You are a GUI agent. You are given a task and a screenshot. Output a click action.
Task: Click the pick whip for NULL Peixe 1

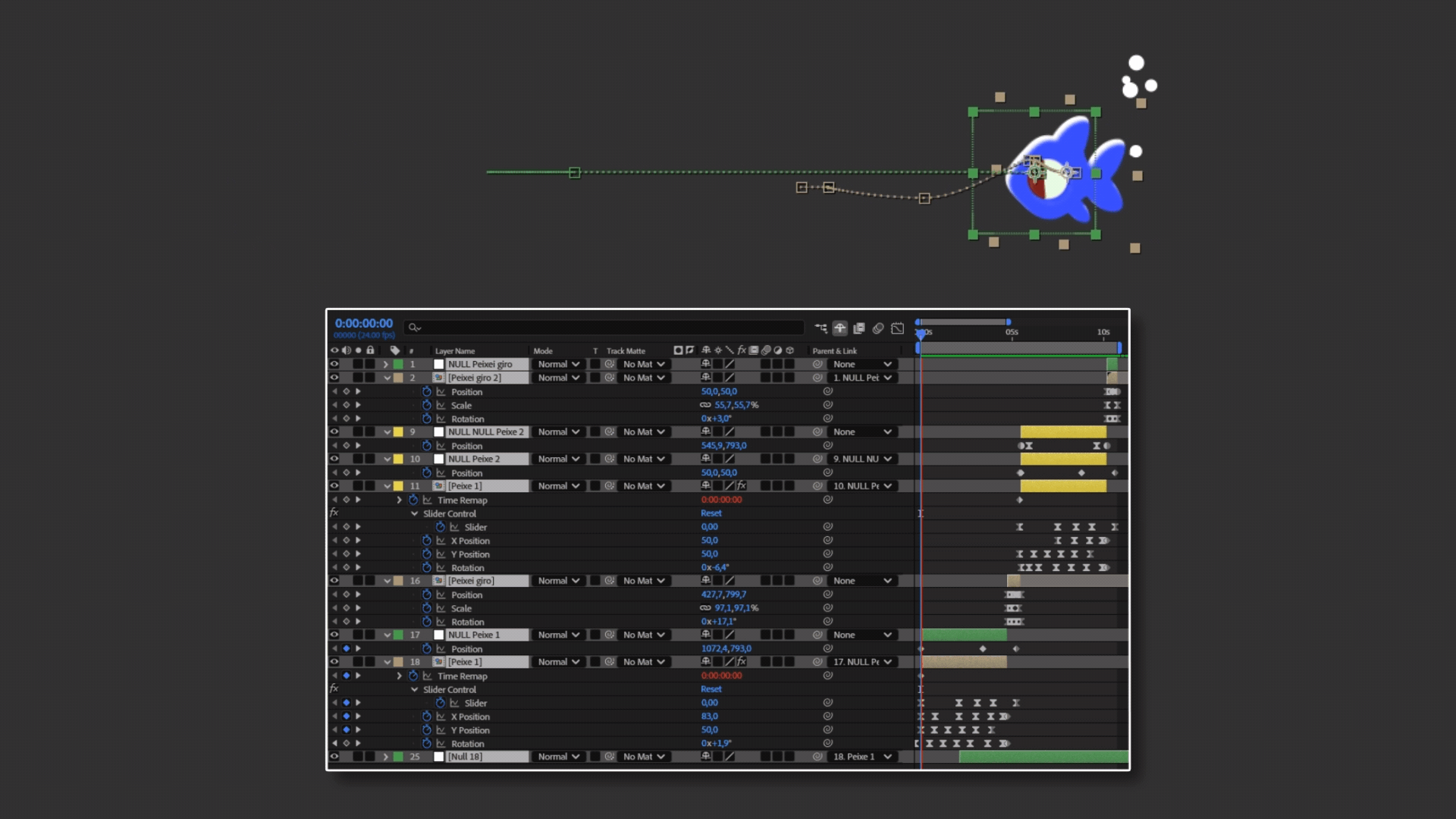(x=817, y=635)
